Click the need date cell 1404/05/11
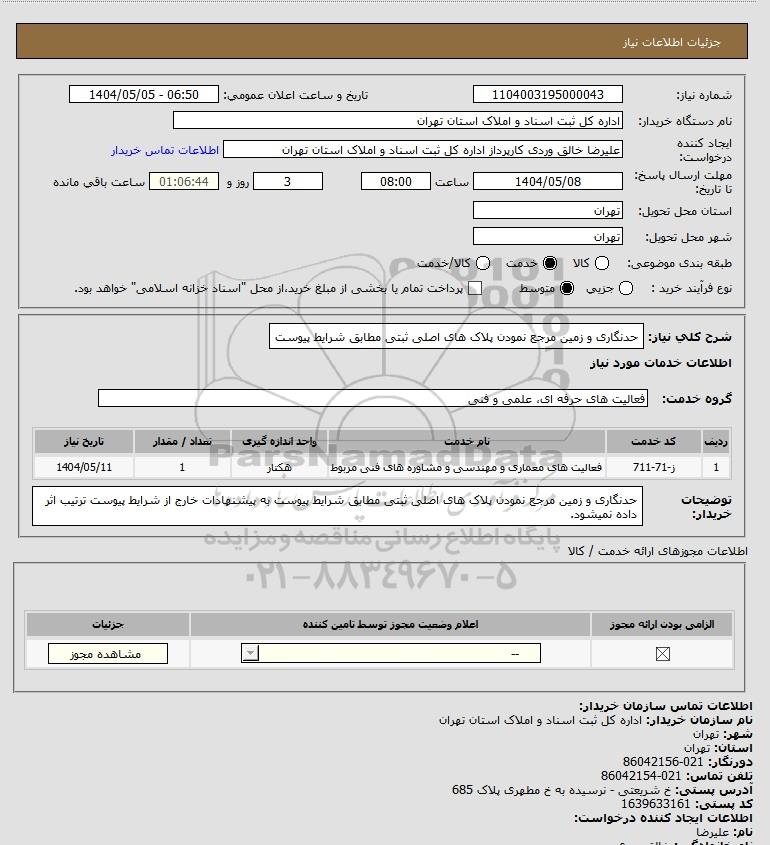770x845 pixels. (x=84, y=467)
